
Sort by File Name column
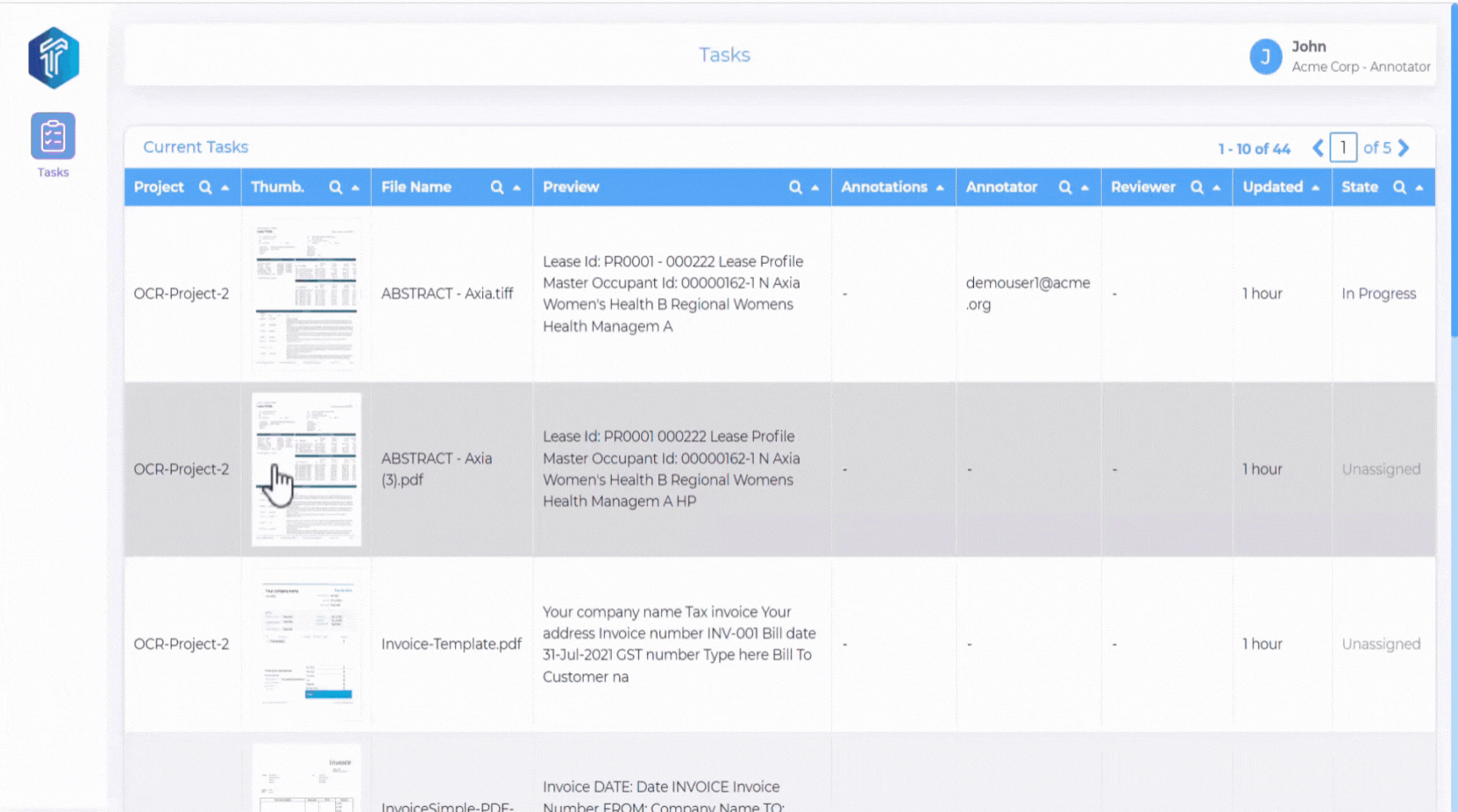tap(517, 188)
